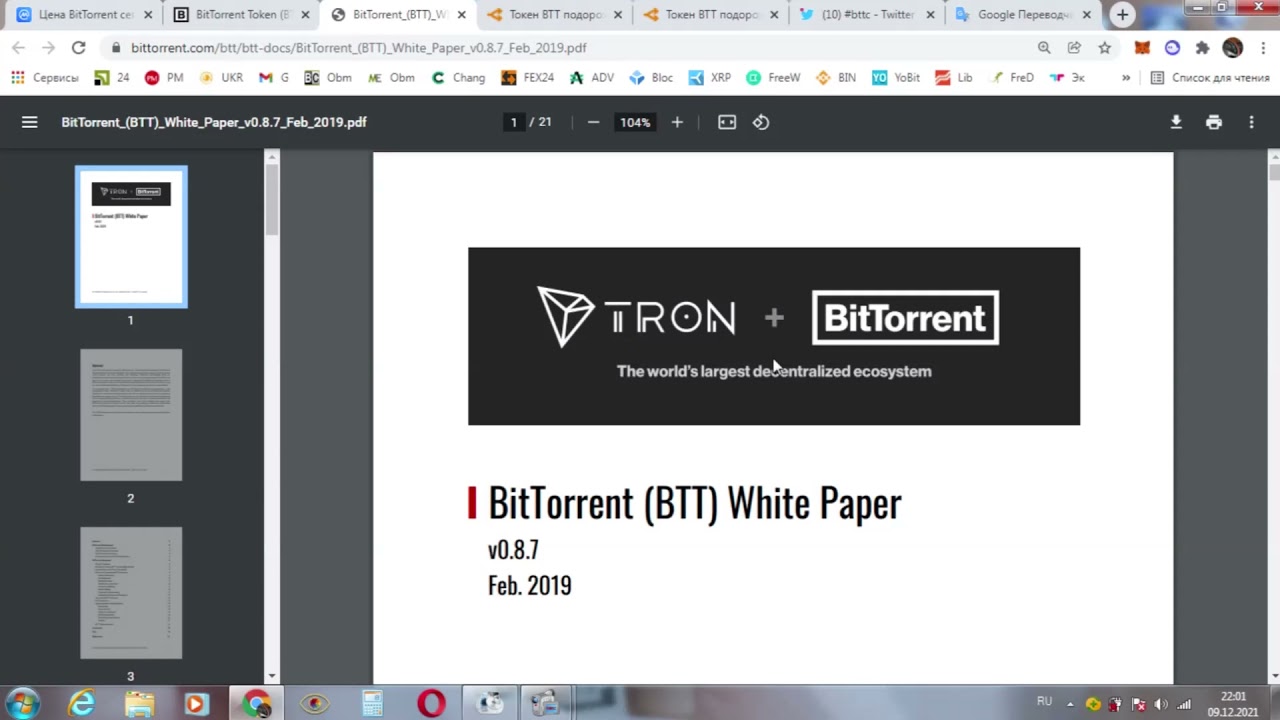The height and width of the screenshot is (720, 1280).
Task: Print the PDF document
Action: [x=1214, y=122]
